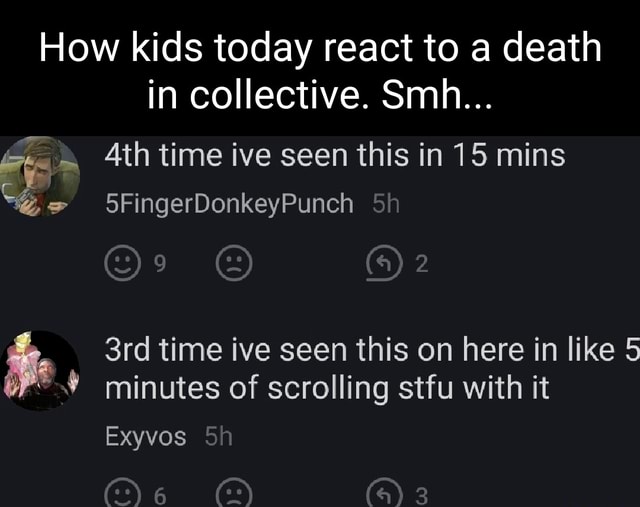This screenshot has width=640, height=507.
Task: Click the "How kids today react" caption
Action: click(x=320, y=46)
